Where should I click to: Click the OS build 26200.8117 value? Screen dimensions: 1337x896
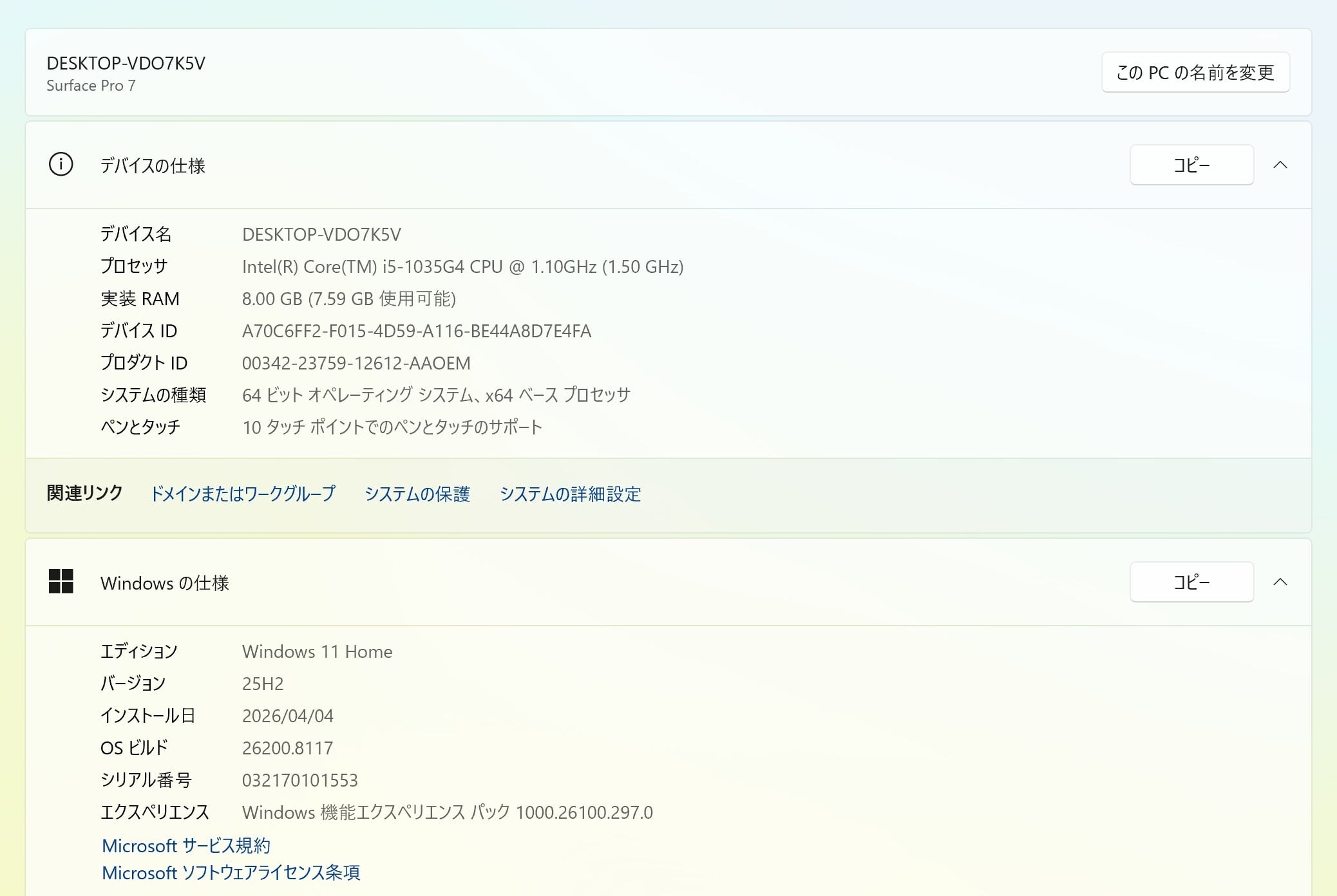click(x=287, y=748)
